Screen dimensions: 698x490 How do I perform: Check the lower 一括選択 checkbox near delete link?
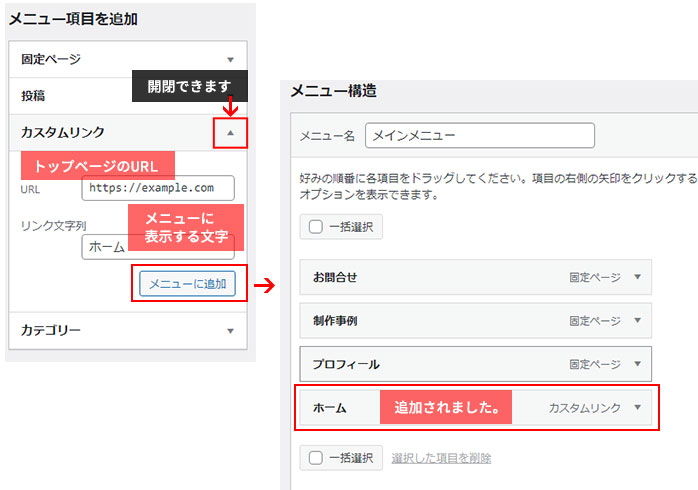click(x=316, y=458)
